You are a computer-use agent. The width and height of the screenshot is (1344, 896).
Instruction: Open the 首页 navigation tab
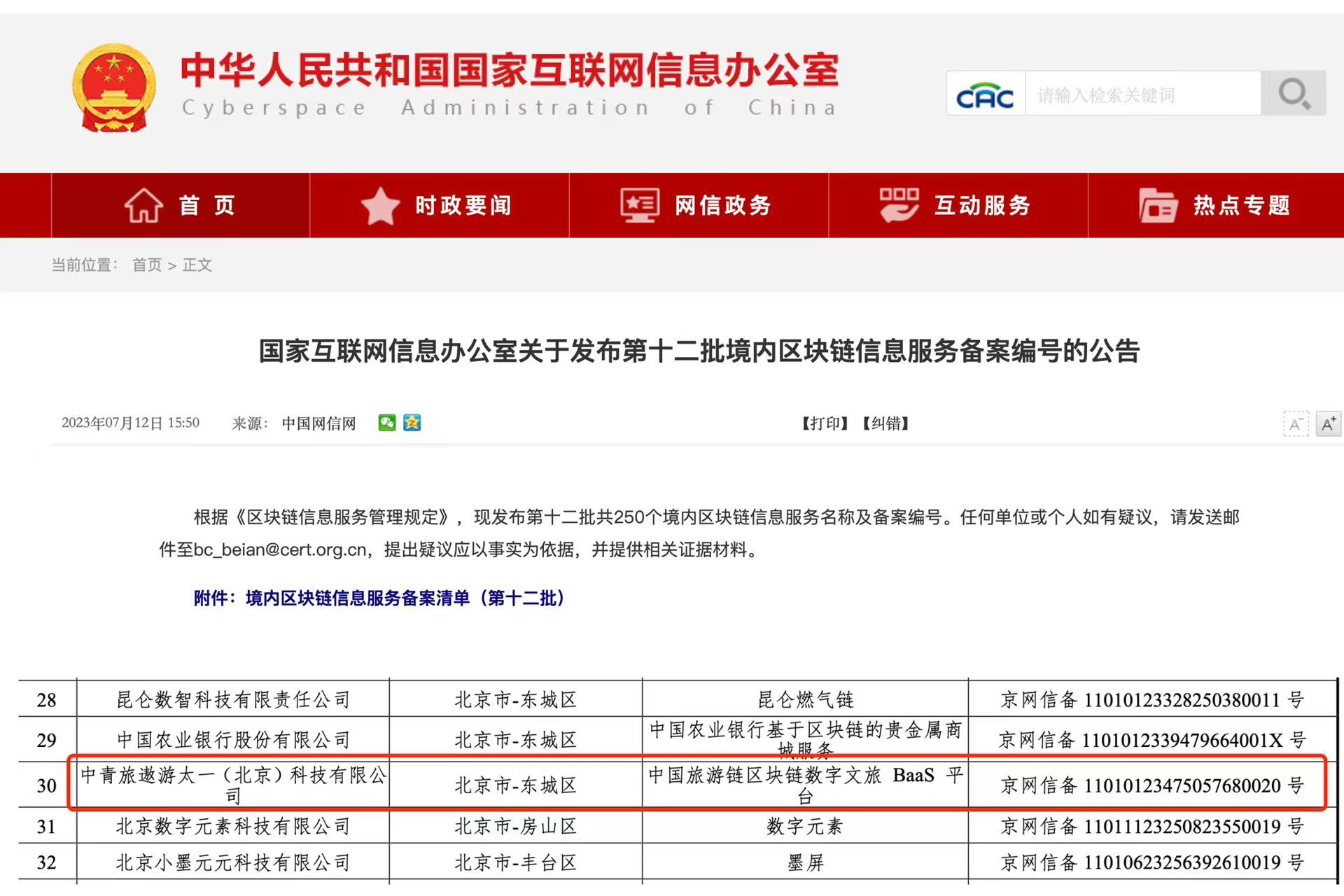coord(181,205)
